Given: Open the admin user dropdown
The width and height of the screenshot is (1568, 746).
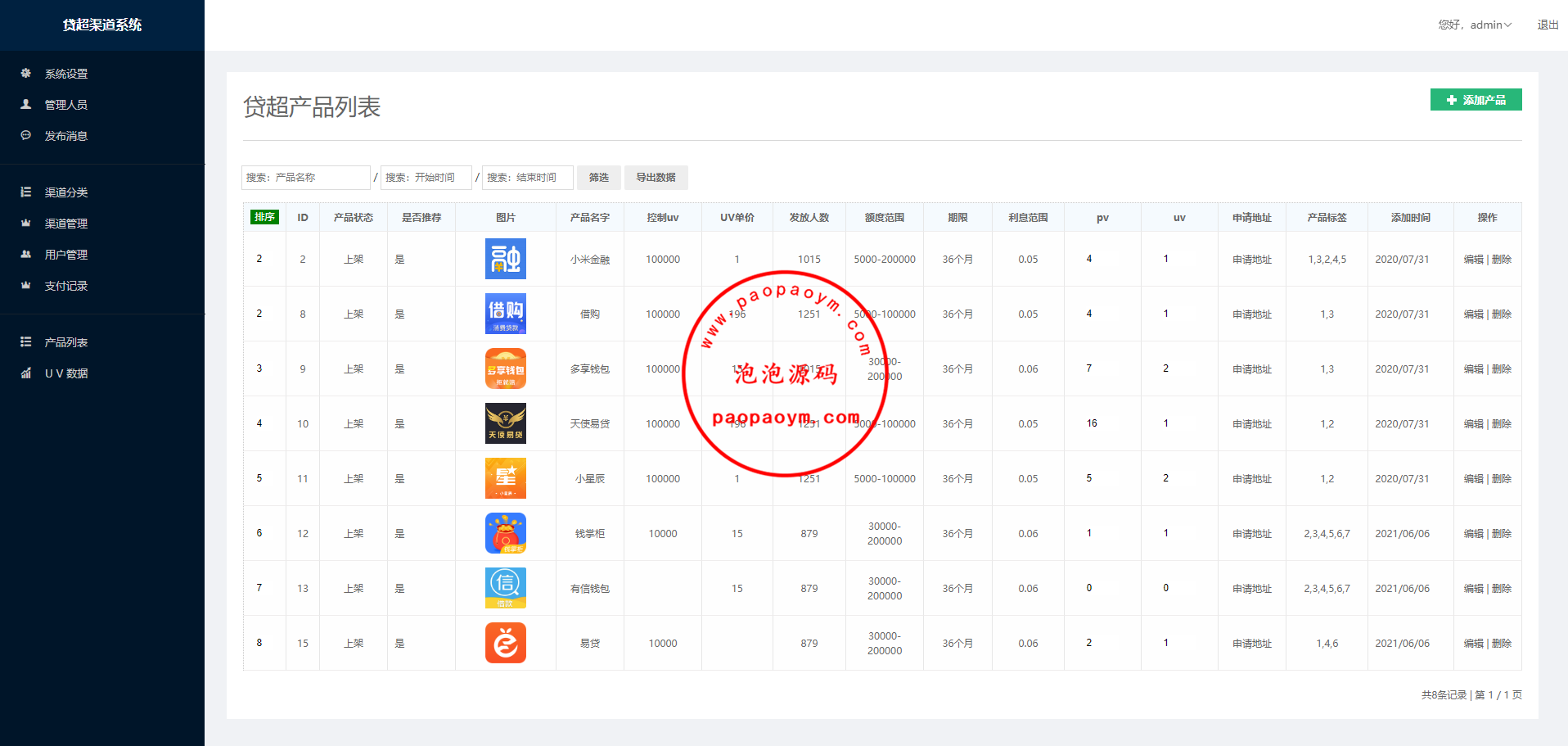Looking at the screenshot, I should [x=1475, y=25].
